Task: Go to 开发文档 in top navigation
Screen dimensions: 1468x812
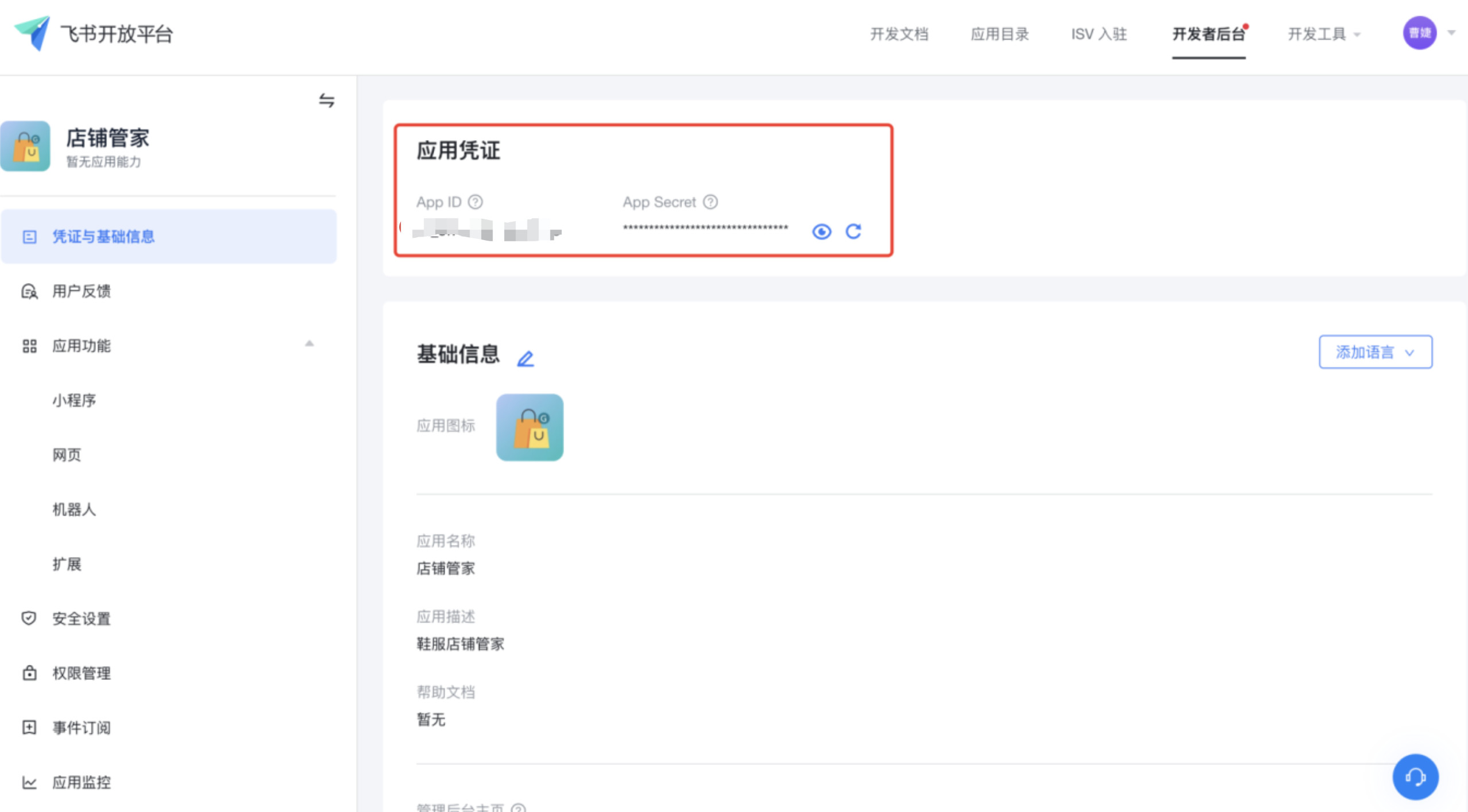Action: coord(899,34)
